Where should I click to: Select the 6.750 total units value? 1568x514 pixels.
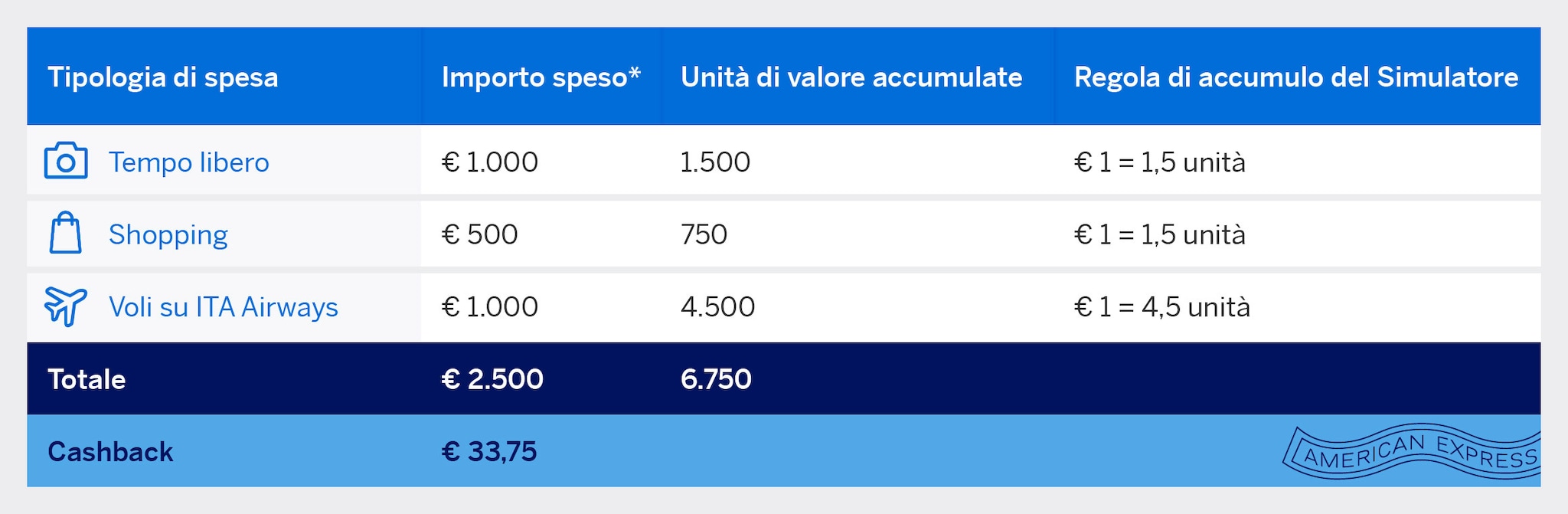pos(716,379)
